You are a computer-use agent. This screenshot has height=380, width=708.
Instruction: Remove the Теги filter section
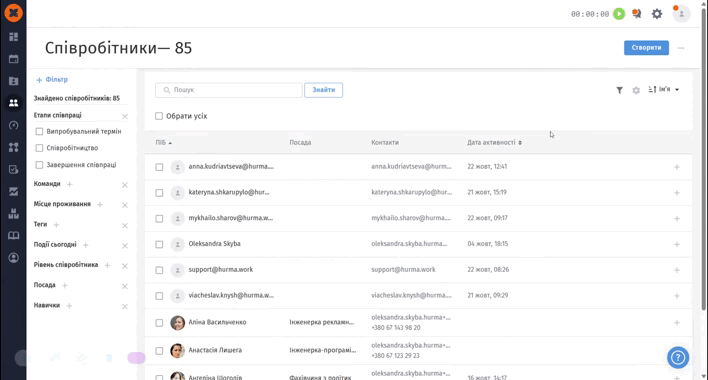click(125, 226)
